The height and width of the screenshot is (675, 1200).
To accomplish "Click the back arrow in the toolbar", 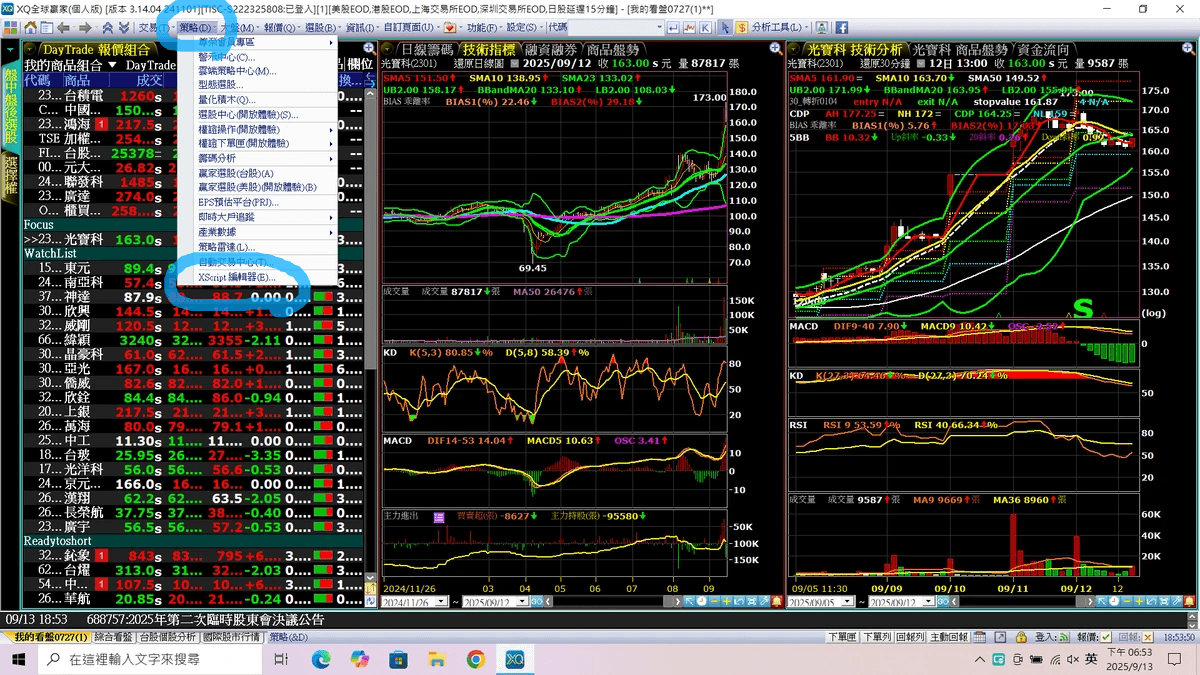I will (63, 27).
